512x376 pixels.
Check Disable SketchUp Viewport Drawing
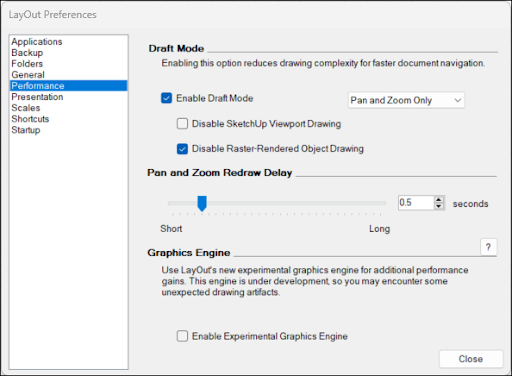pyautogui.click(x=182, y=124)
